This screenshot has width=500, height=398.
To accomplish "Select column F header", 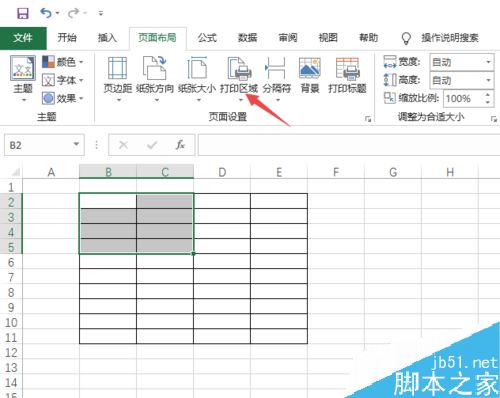I will [x=336, y=172].
